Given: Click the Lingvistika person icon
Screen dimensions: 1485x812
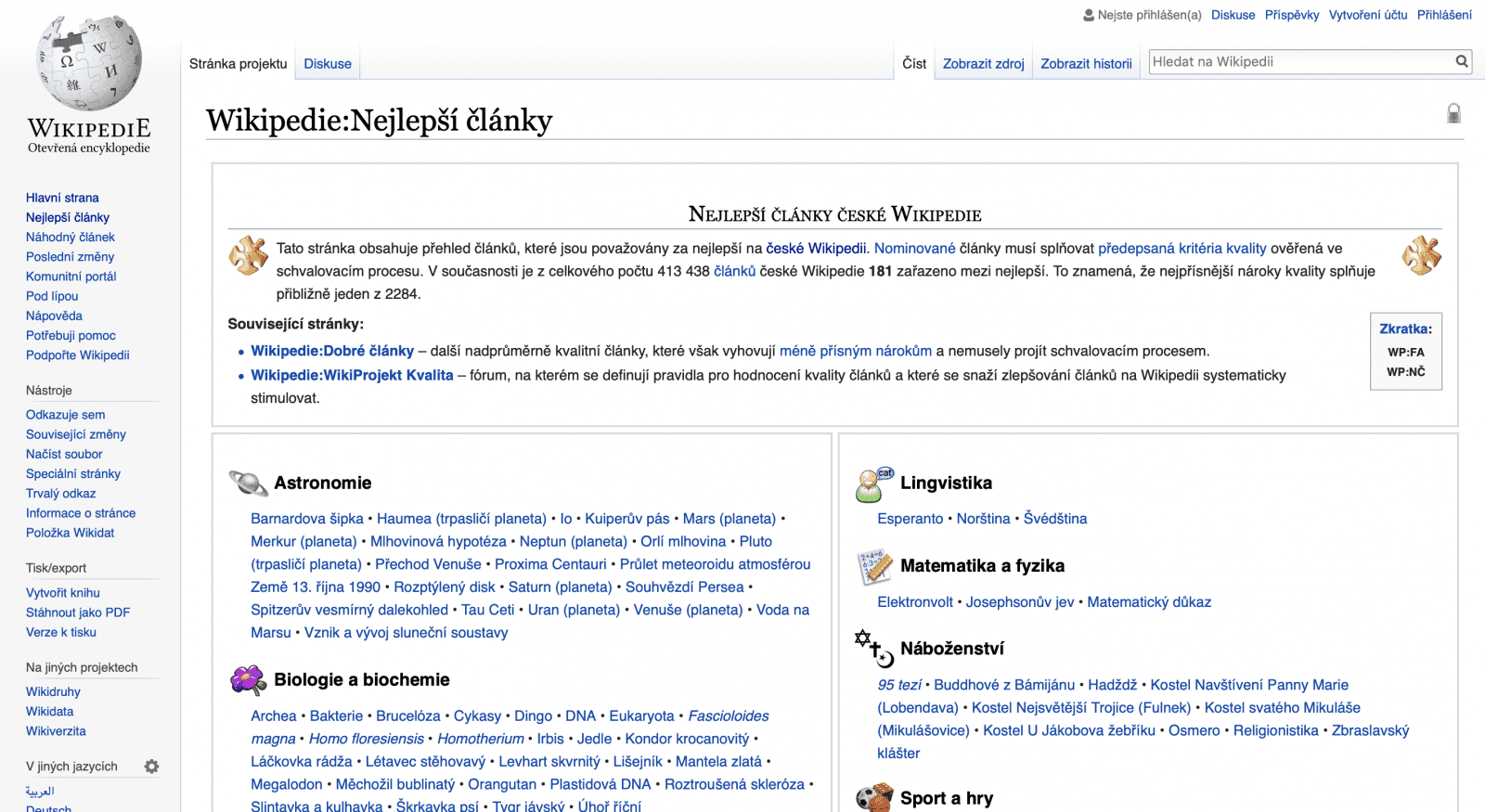Looking at the screenshot, I should [874, 483].
